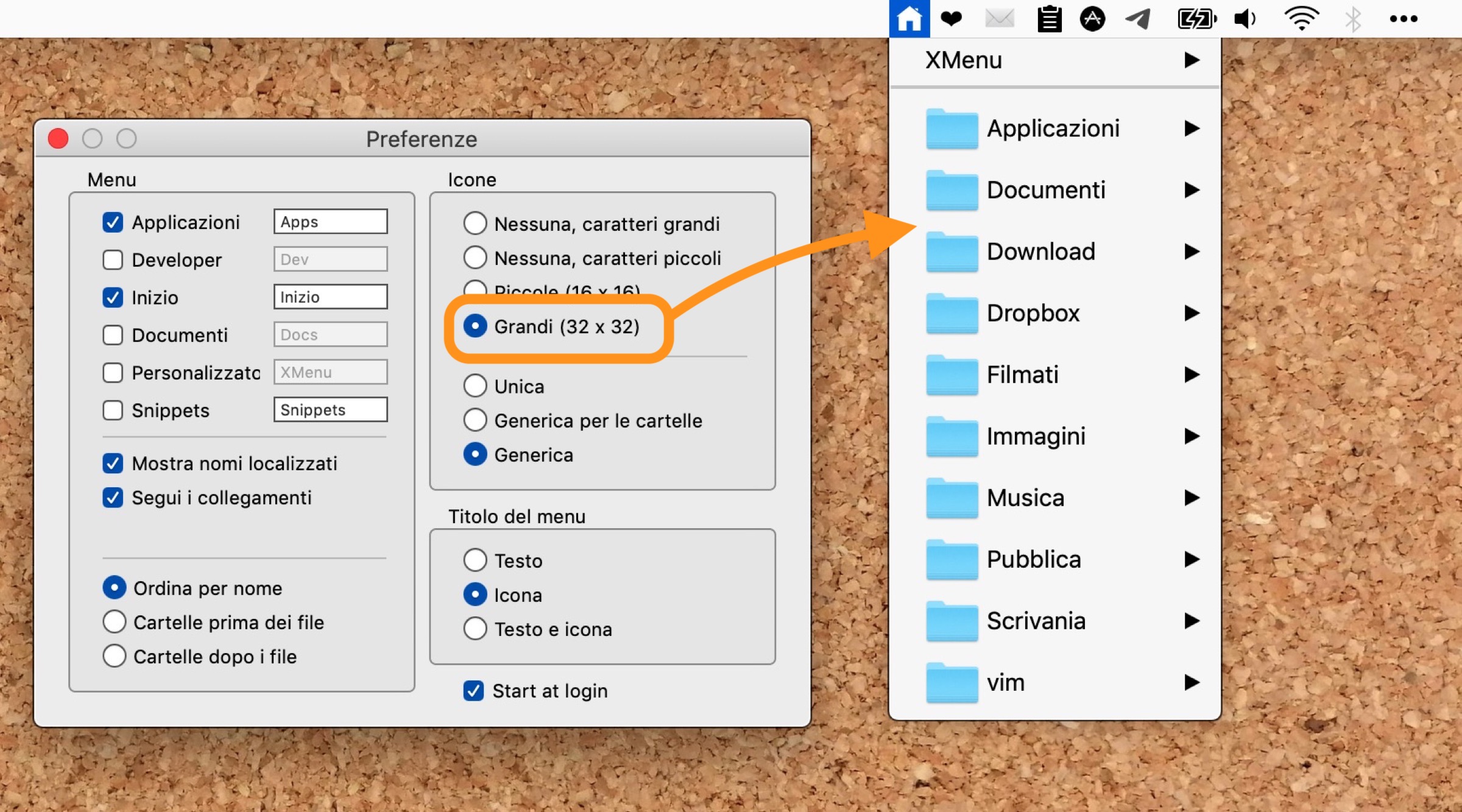Open the Scrivania menu item
This screenshot has width=1462, height=812.
1036,621
